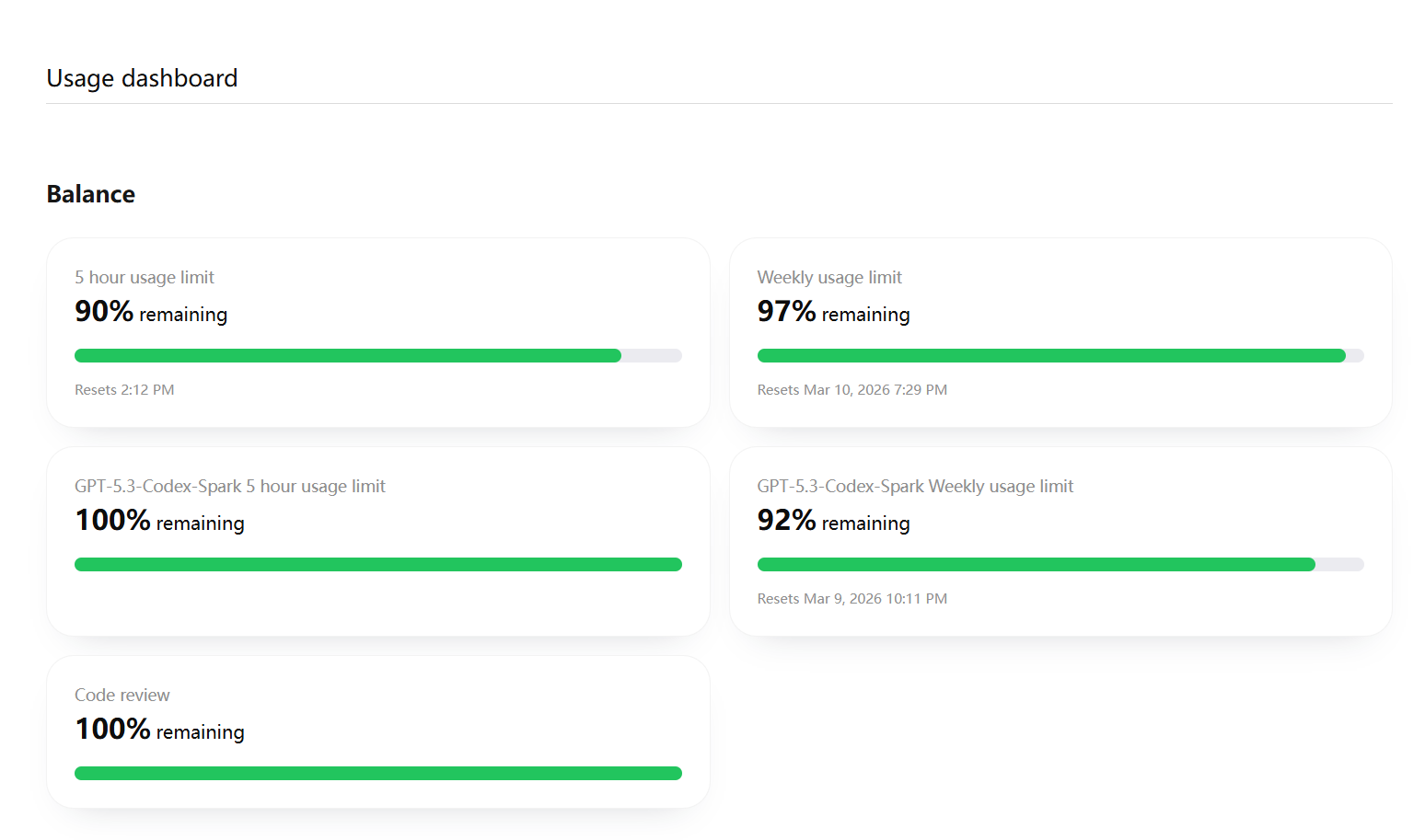Click 100% remaining in the Code review card
The image size is (1425, 840).
point(159,731)
